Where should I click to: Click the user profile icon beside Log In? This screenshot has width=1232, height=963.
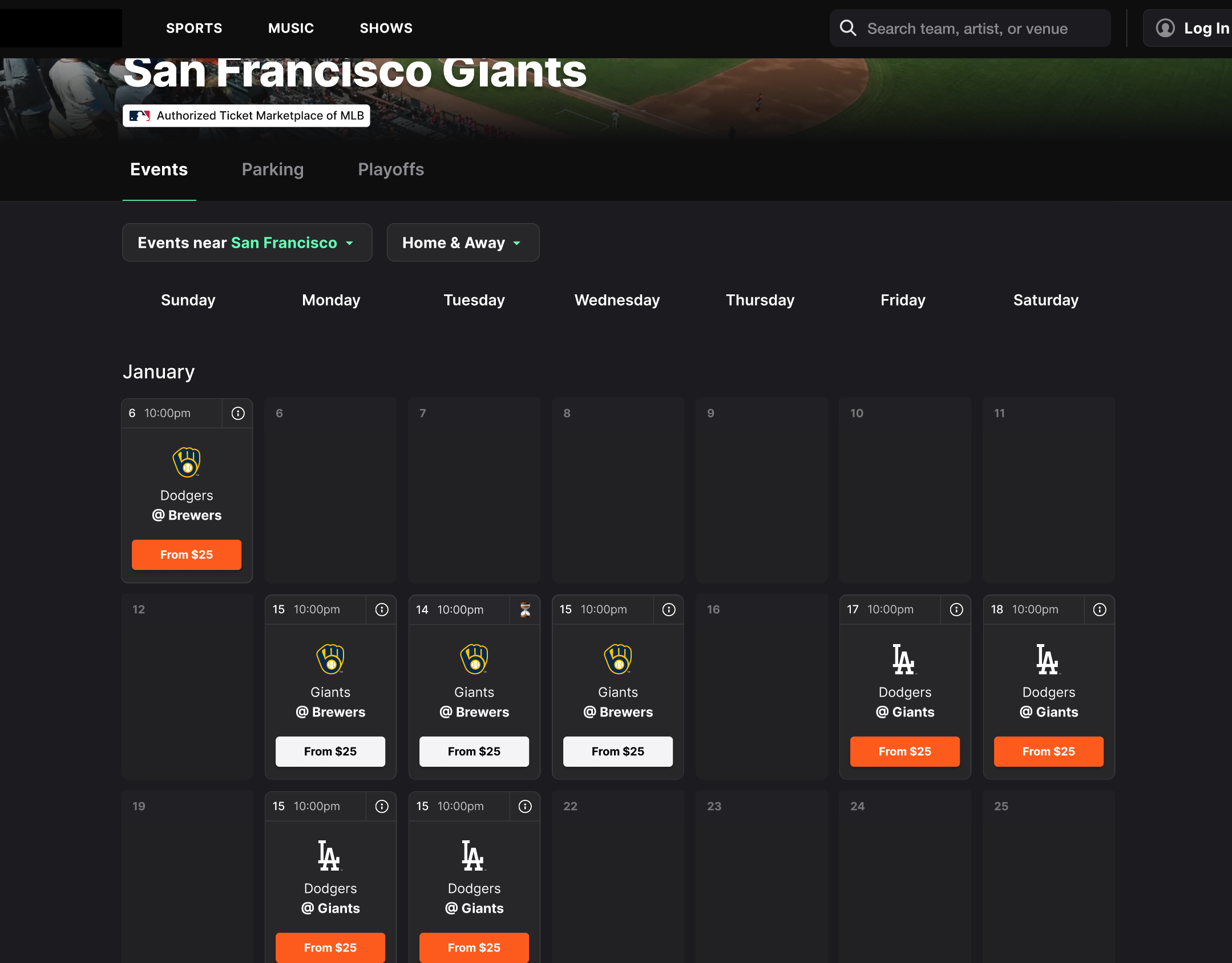point(1165,28)
